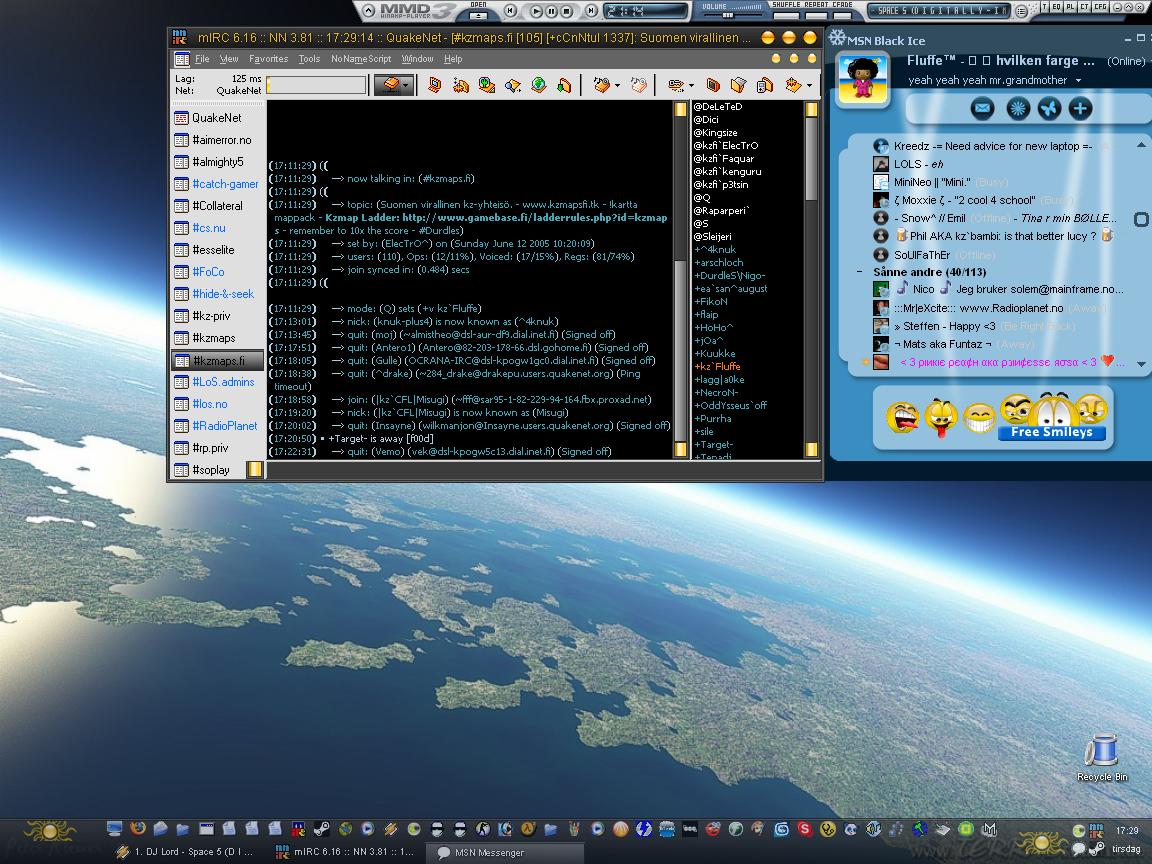Click the mIRC magnifier search toolbar icon
The height and width of the screenshot is (864, 1152).
click(513, 85)
